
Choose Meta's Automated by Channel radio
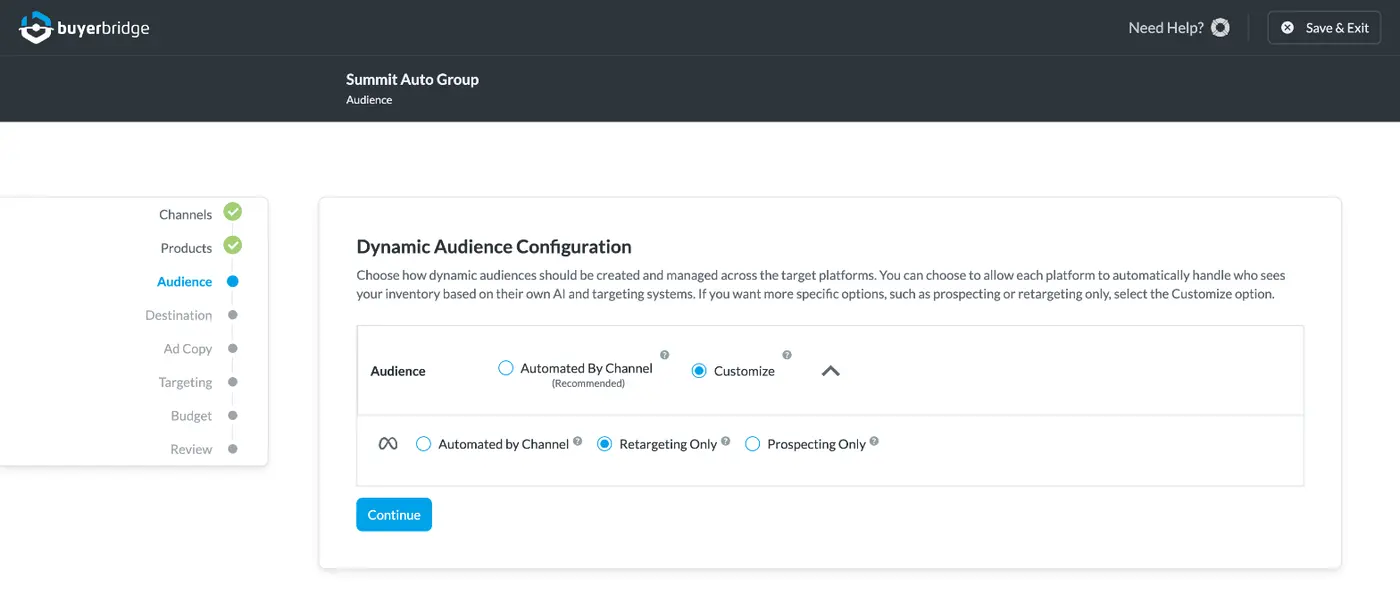pyautogui.click(x=424, y=444)
